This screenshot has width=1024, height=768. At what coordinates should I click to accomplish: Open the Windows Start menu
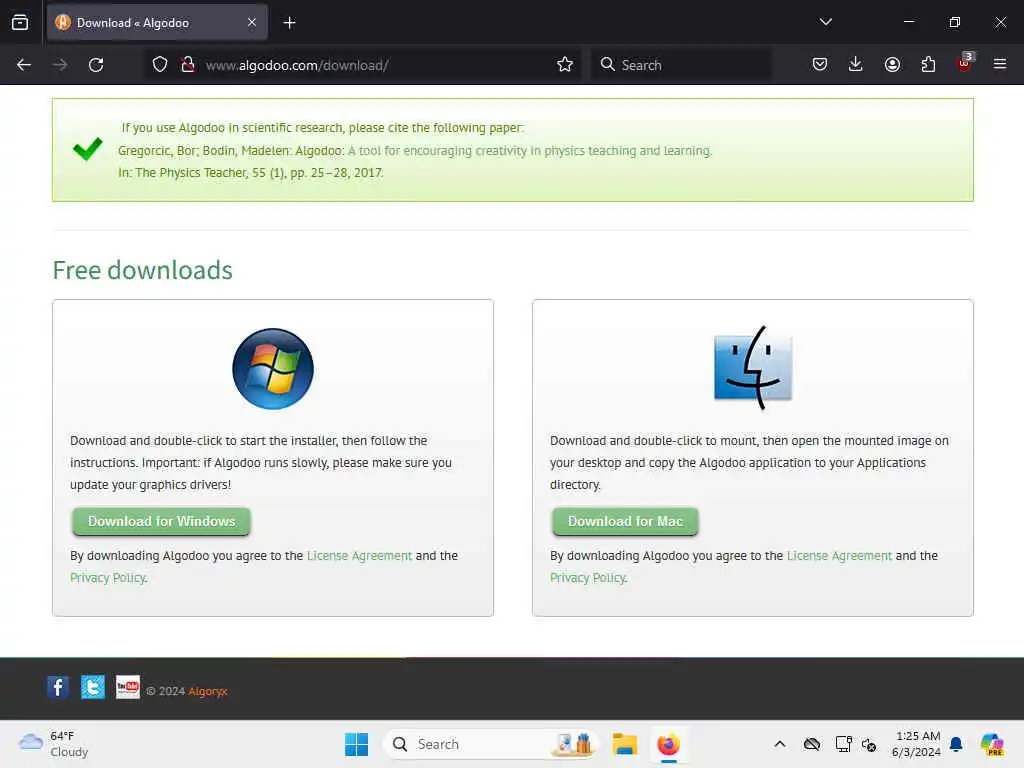357,744
